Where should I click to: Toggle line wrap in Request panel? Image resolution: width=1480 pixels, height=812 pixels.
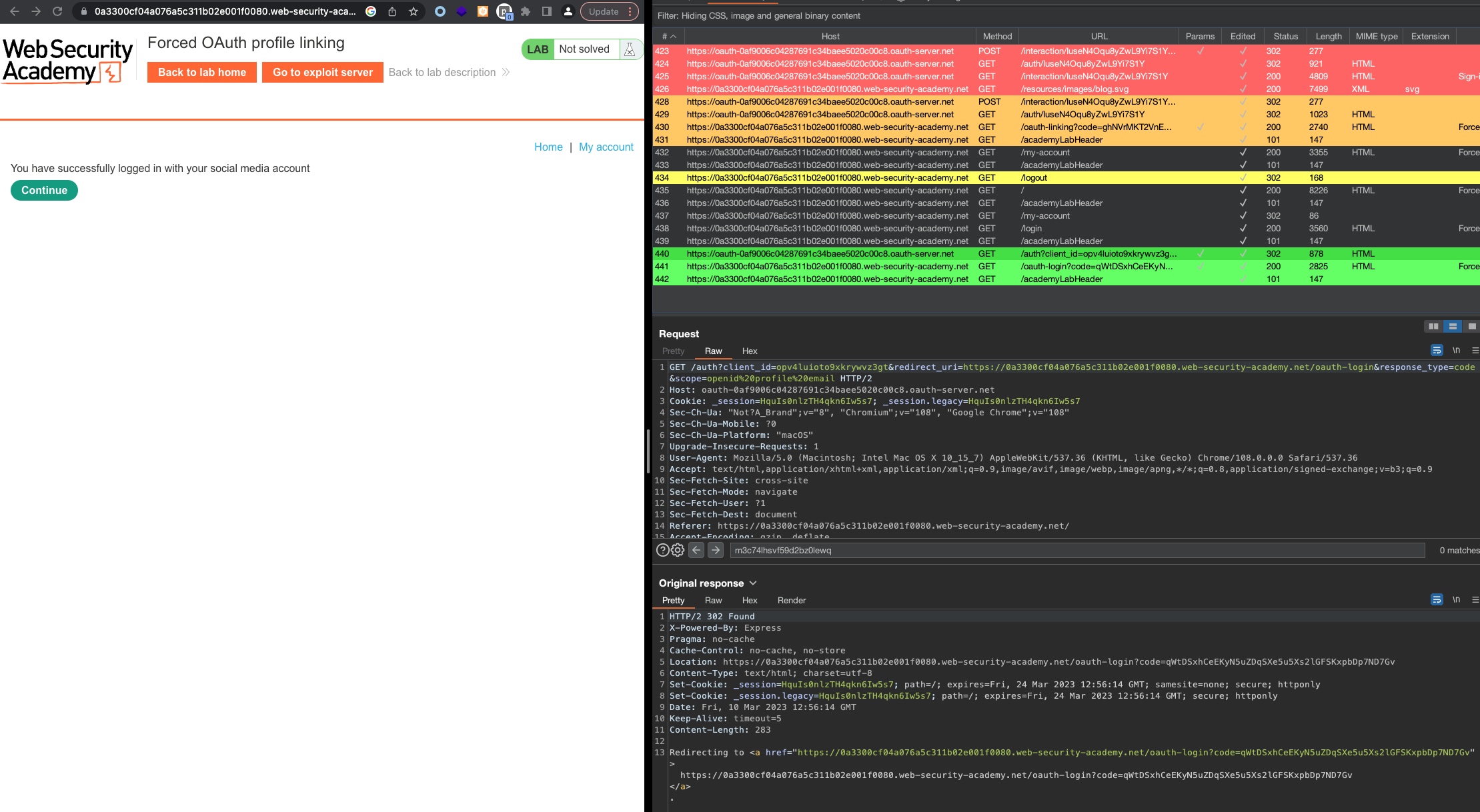(x=1437, y=351)
